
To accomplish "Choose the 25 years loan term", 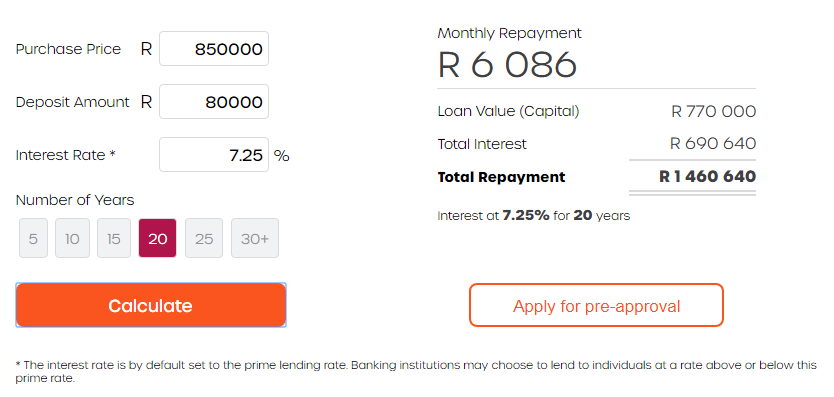I will point(204,238).
